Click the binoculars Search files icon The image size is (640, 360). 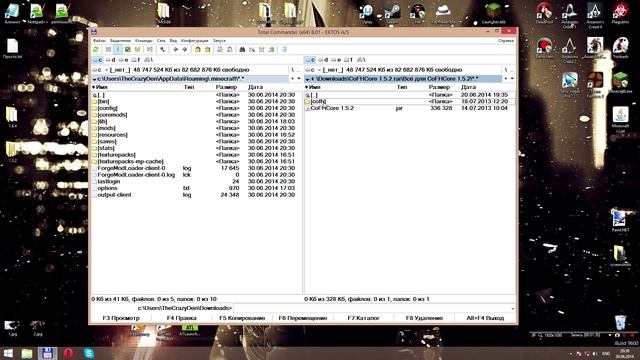tap(242, 49)
